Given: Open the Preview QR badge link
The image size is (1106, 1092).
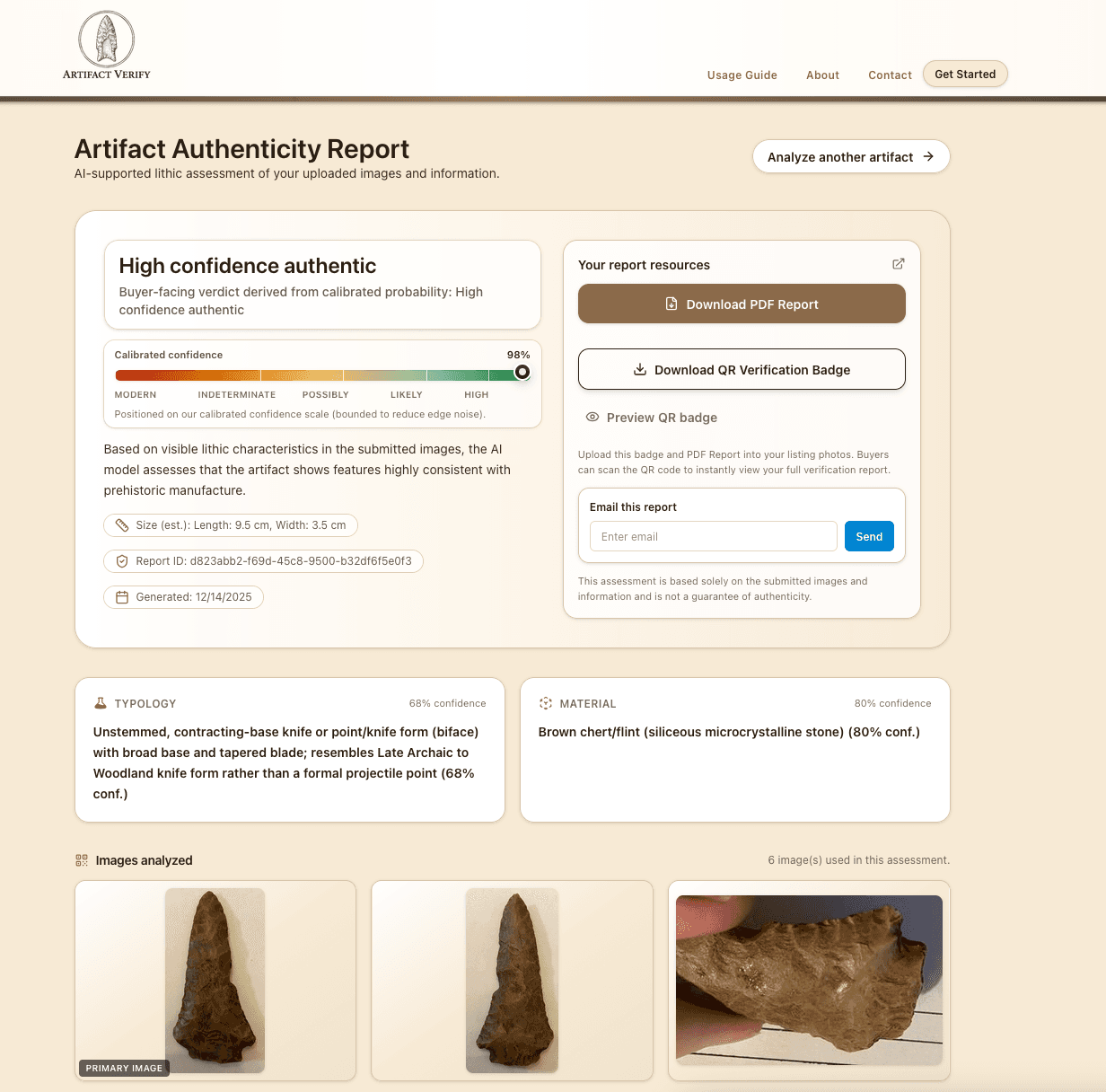Looking at the screenshot, I should (662, 417).
